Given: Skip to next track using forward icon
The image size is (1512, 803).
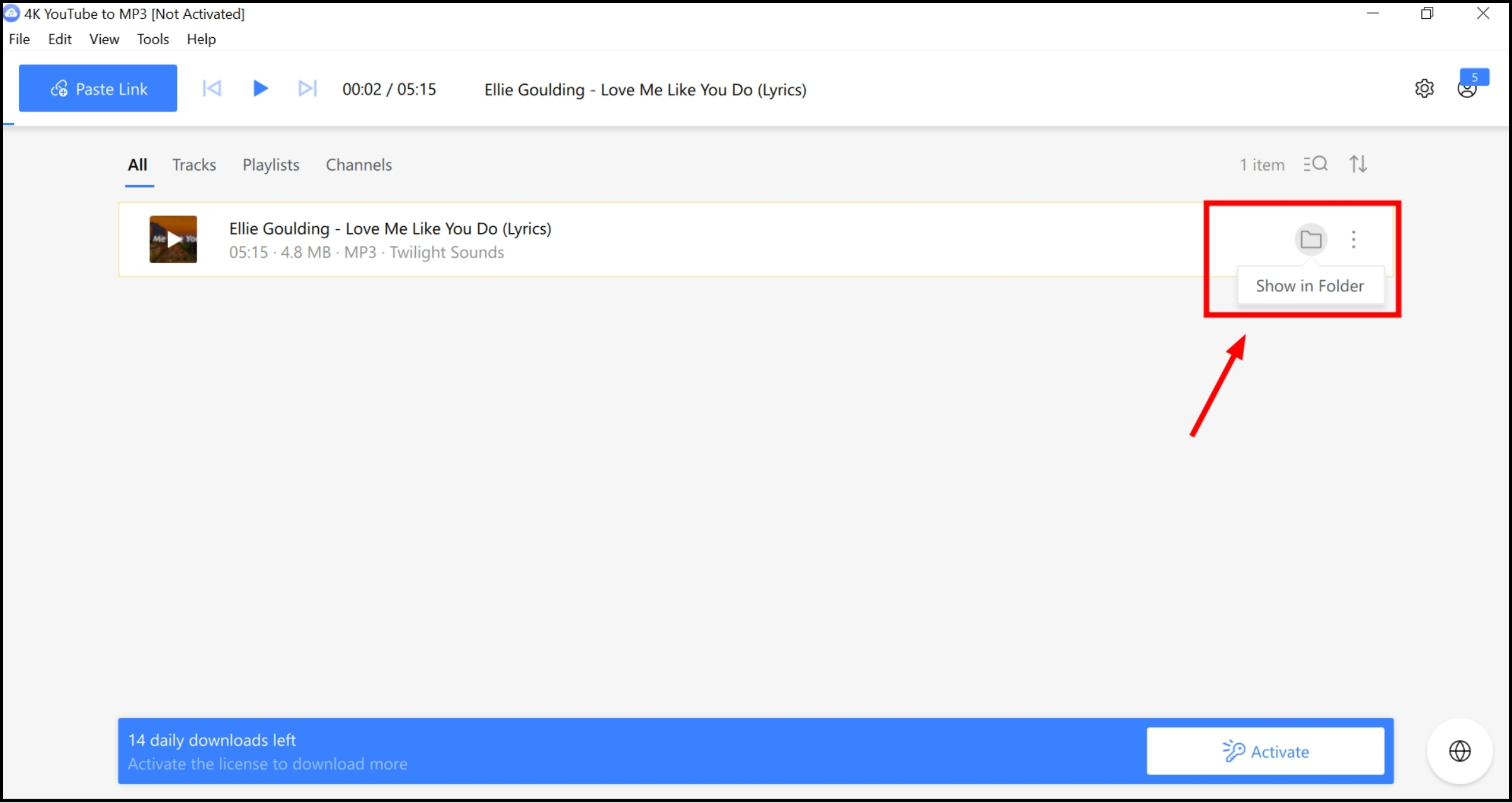Looking at the screenshot, I should coord(307,88).
